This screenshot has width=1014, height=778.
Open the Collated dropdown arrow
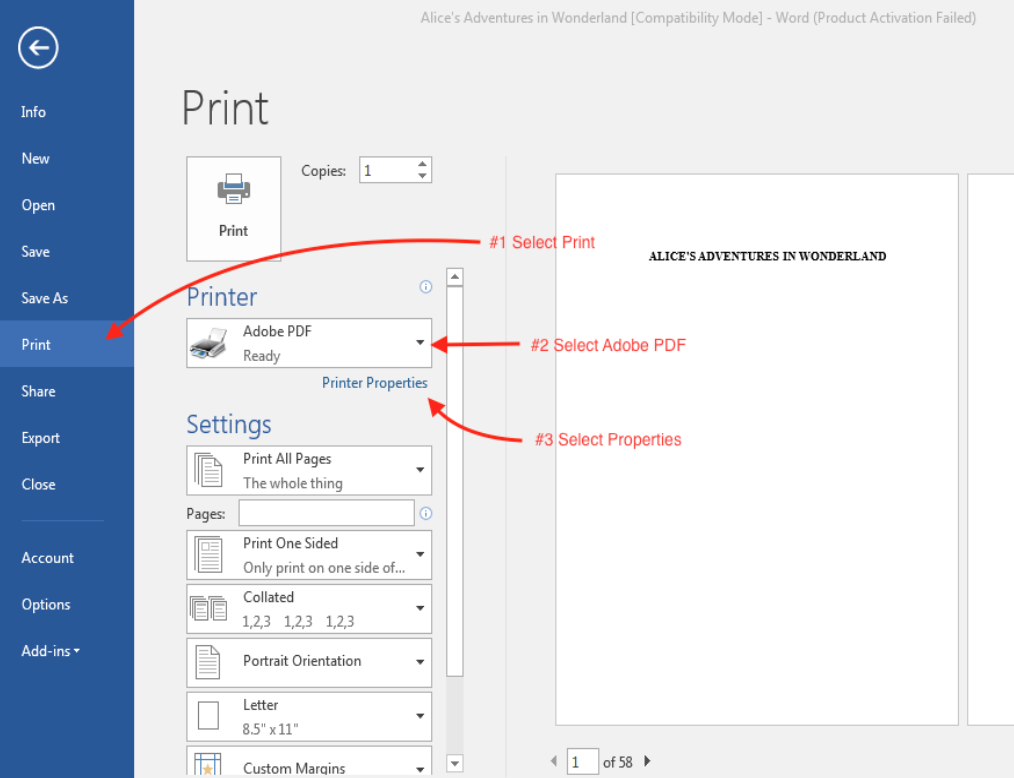[420, 609]
